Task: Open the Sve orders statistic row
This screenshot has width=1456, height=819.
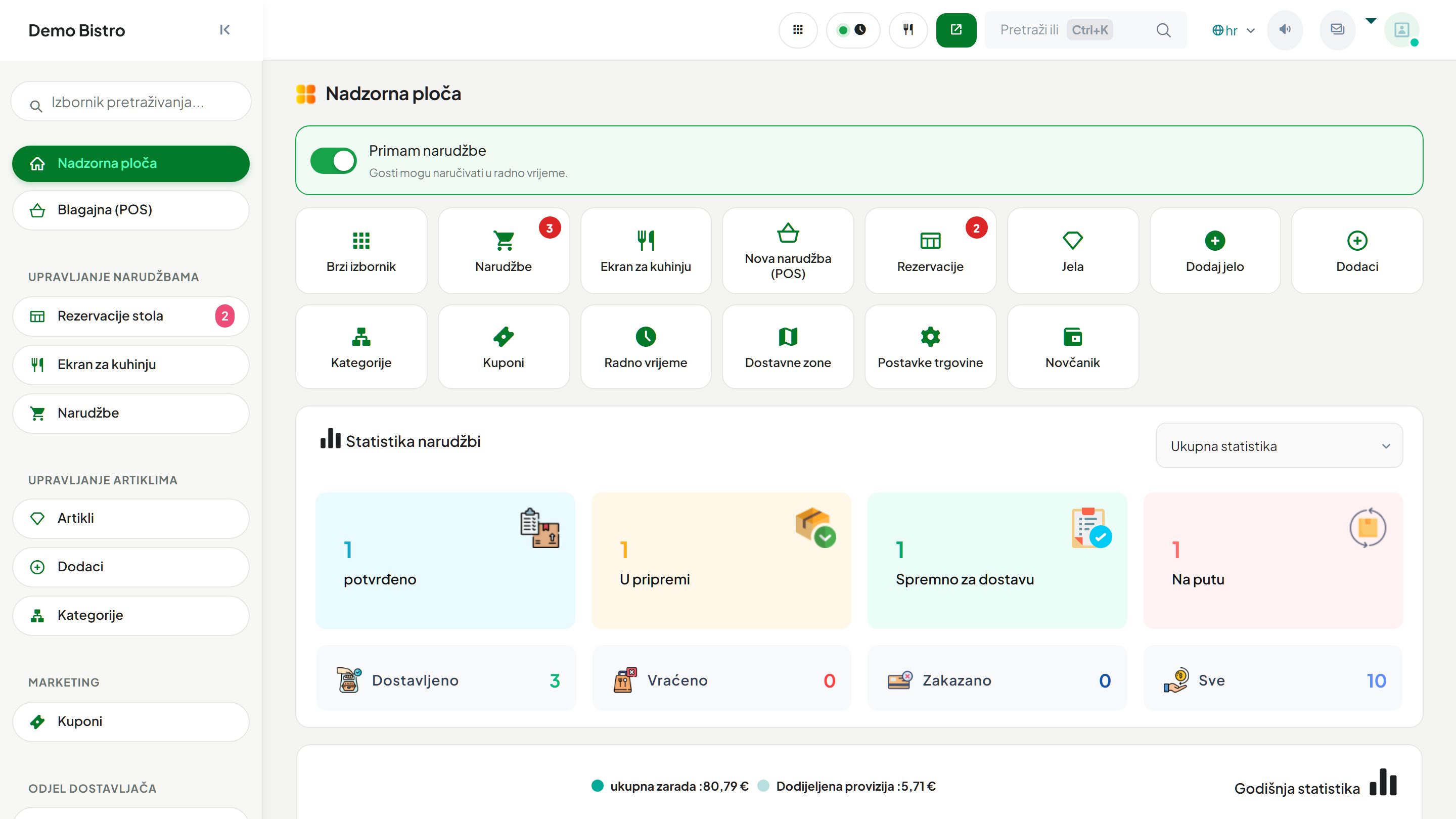Action: click(x=1273, y=677)
